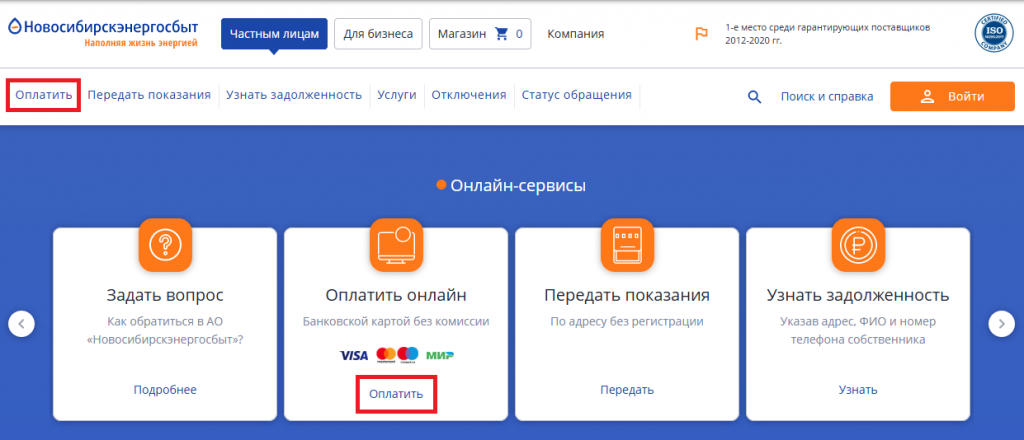Image resolution: width=1024 pixels, height=440 pixels.
Task: Open the Магазин cart button
Action: [480, 33]
